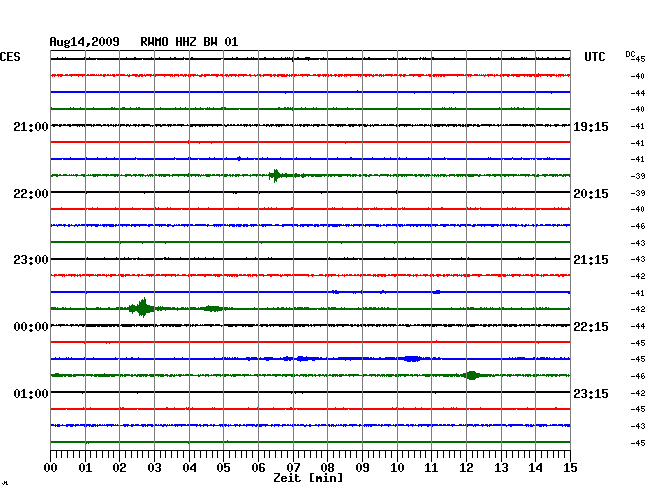Screen dimensions: 650x494
Task: Click the 22:15 UTC time label
Action: point(591,327)
